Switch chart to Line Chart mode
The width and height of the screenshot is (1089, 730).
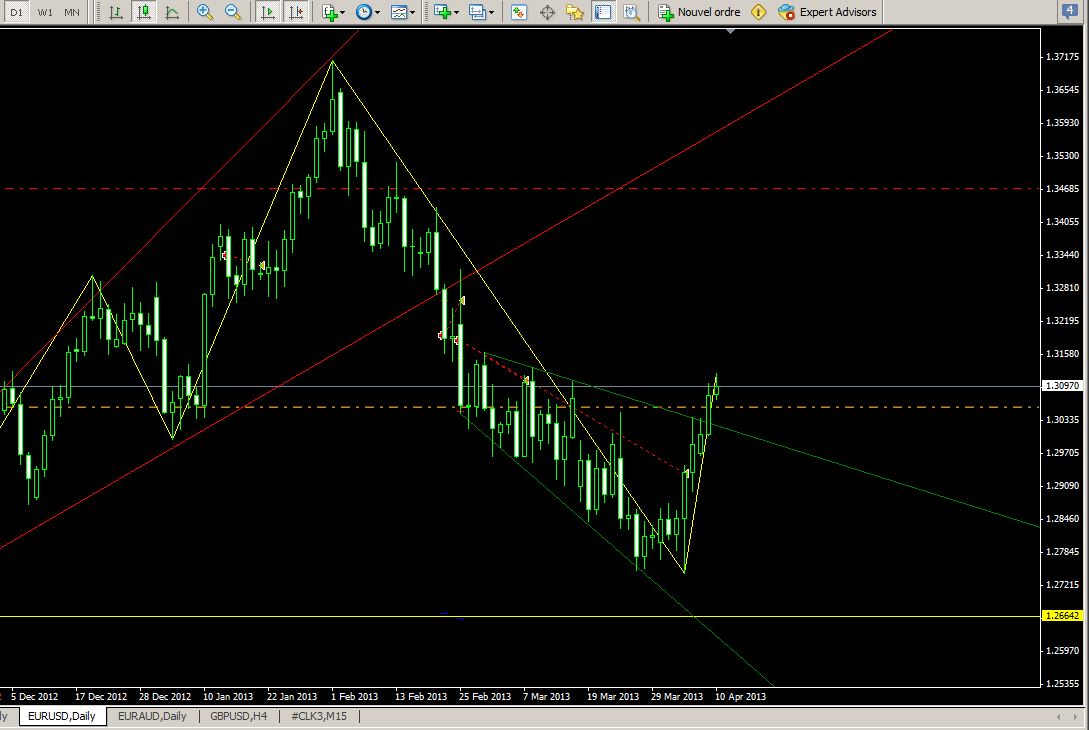tap(172, 12)
